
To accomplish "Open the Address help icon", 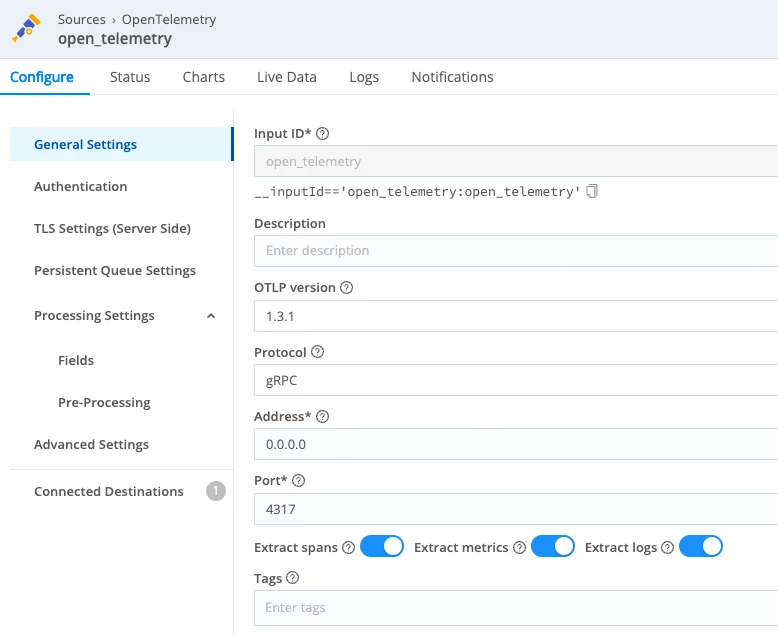I will pos(323,416).
